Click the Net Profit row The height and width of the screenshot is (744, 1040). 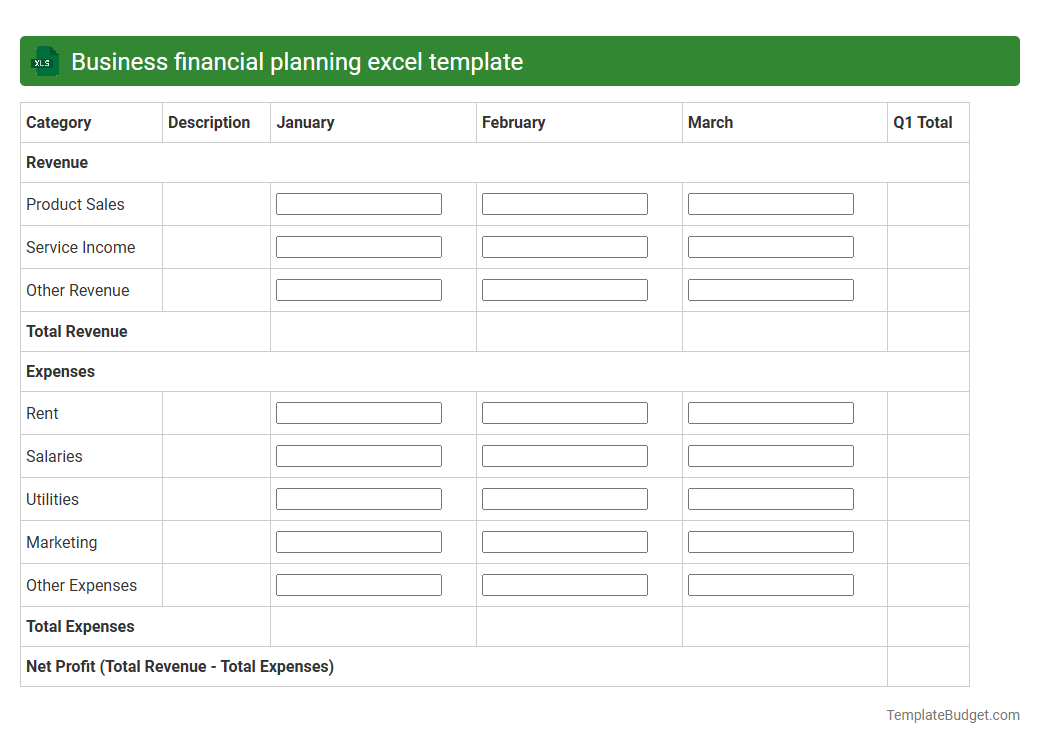180,666
